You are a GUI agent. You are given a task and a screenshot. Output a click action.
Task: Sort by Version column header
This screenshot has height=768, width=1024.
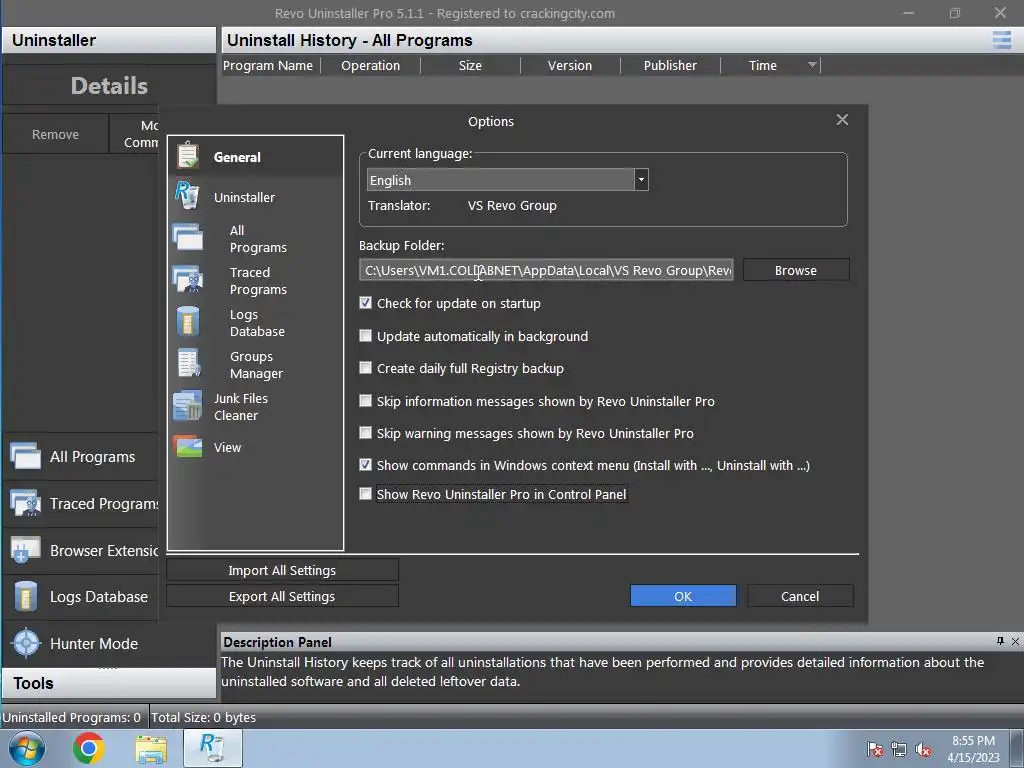570,65
